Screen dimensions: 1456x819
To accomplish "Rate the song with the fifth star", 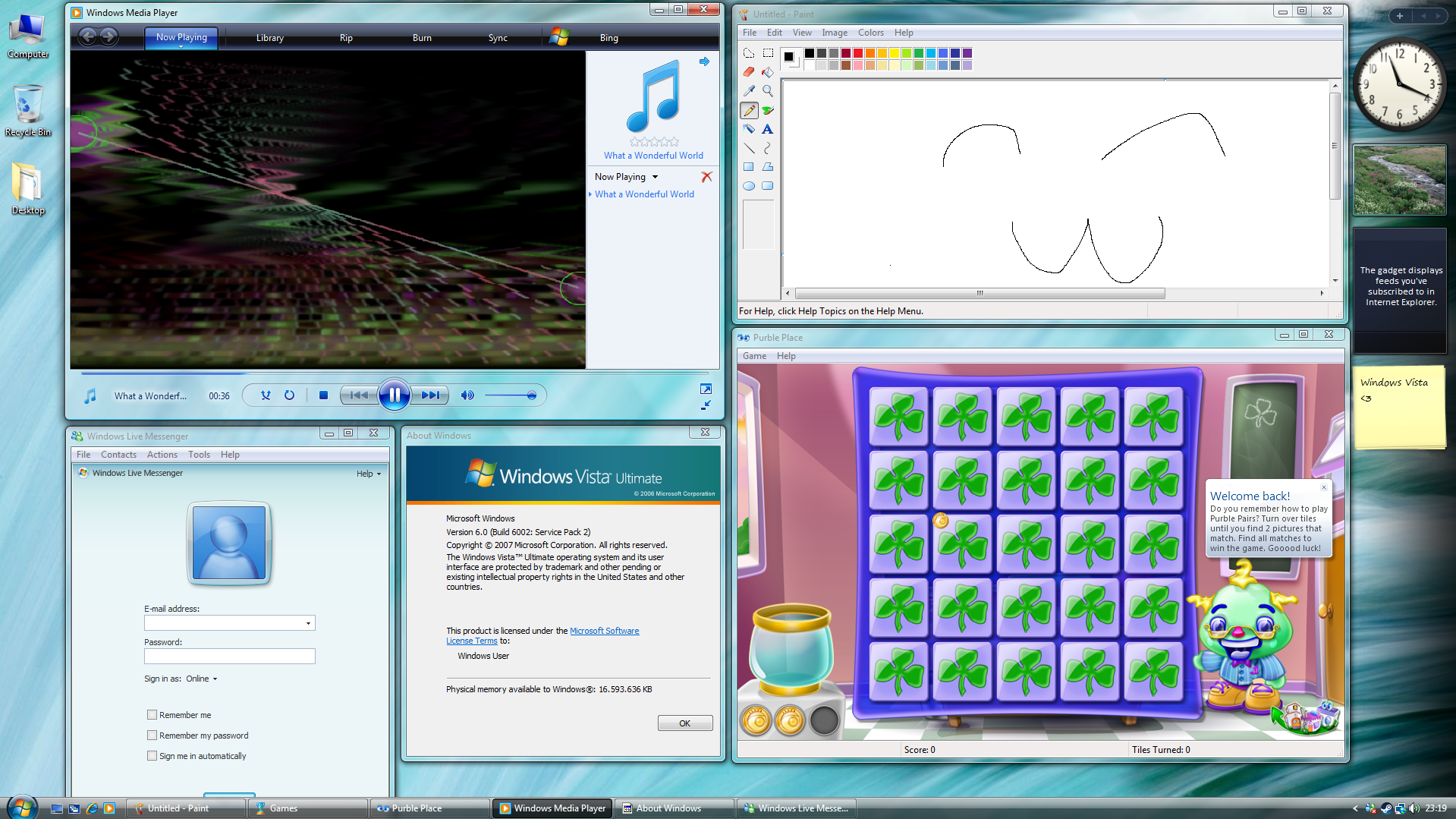I will pyautogui.click(x=675, y=142).
